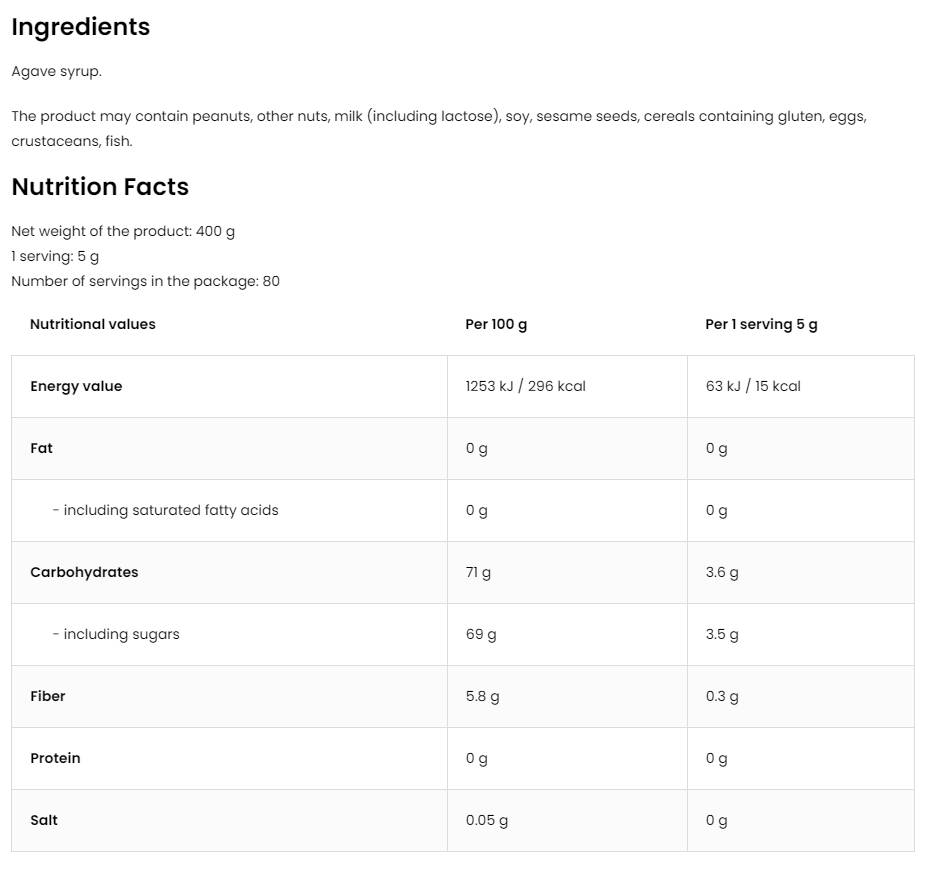Select the 63 kJ / 15 kcal cell

753,386
